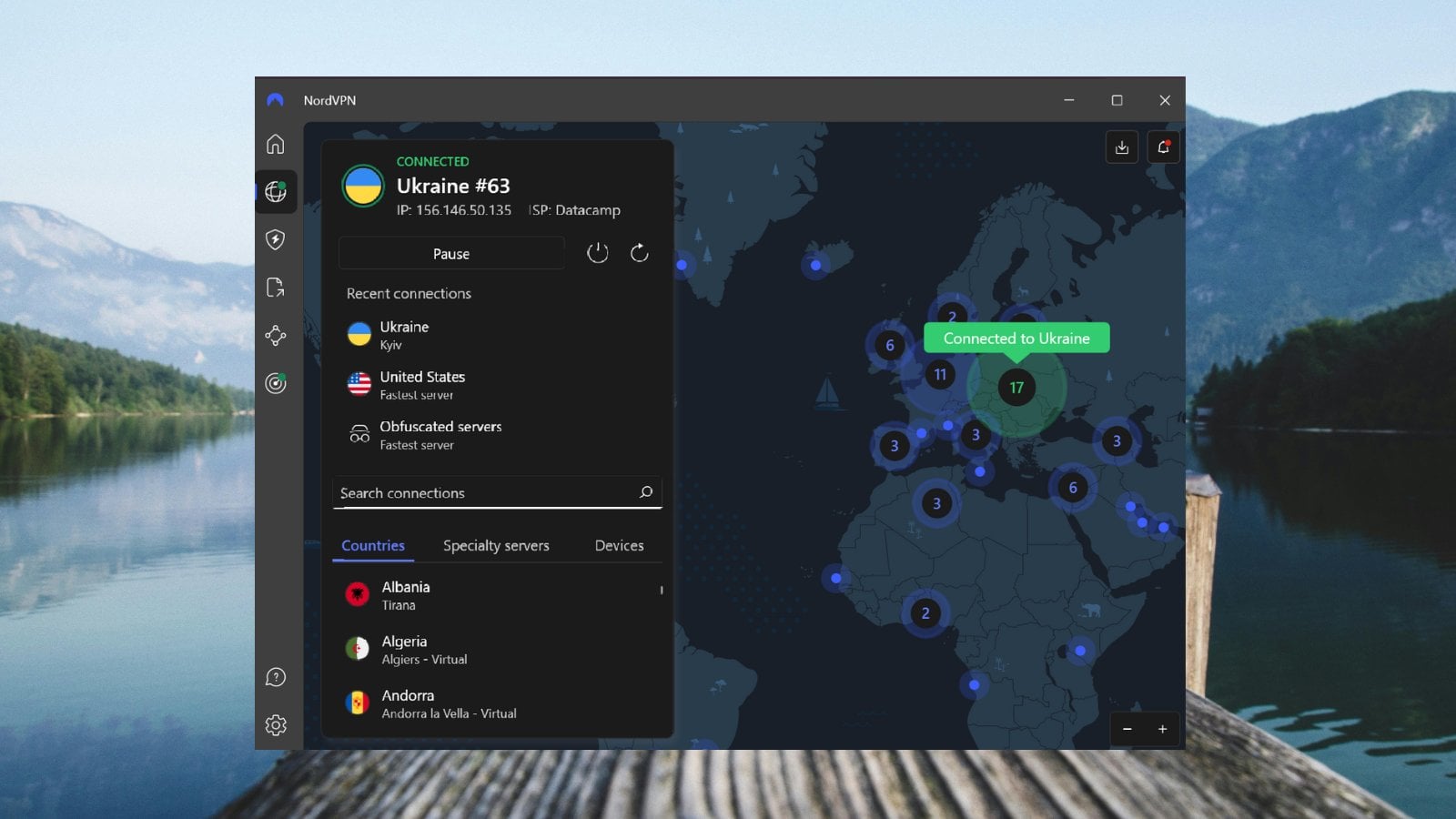The image size is (1456, 819).
Task: Zoom out the map with the minus control
Action: tap(1127, 729)
